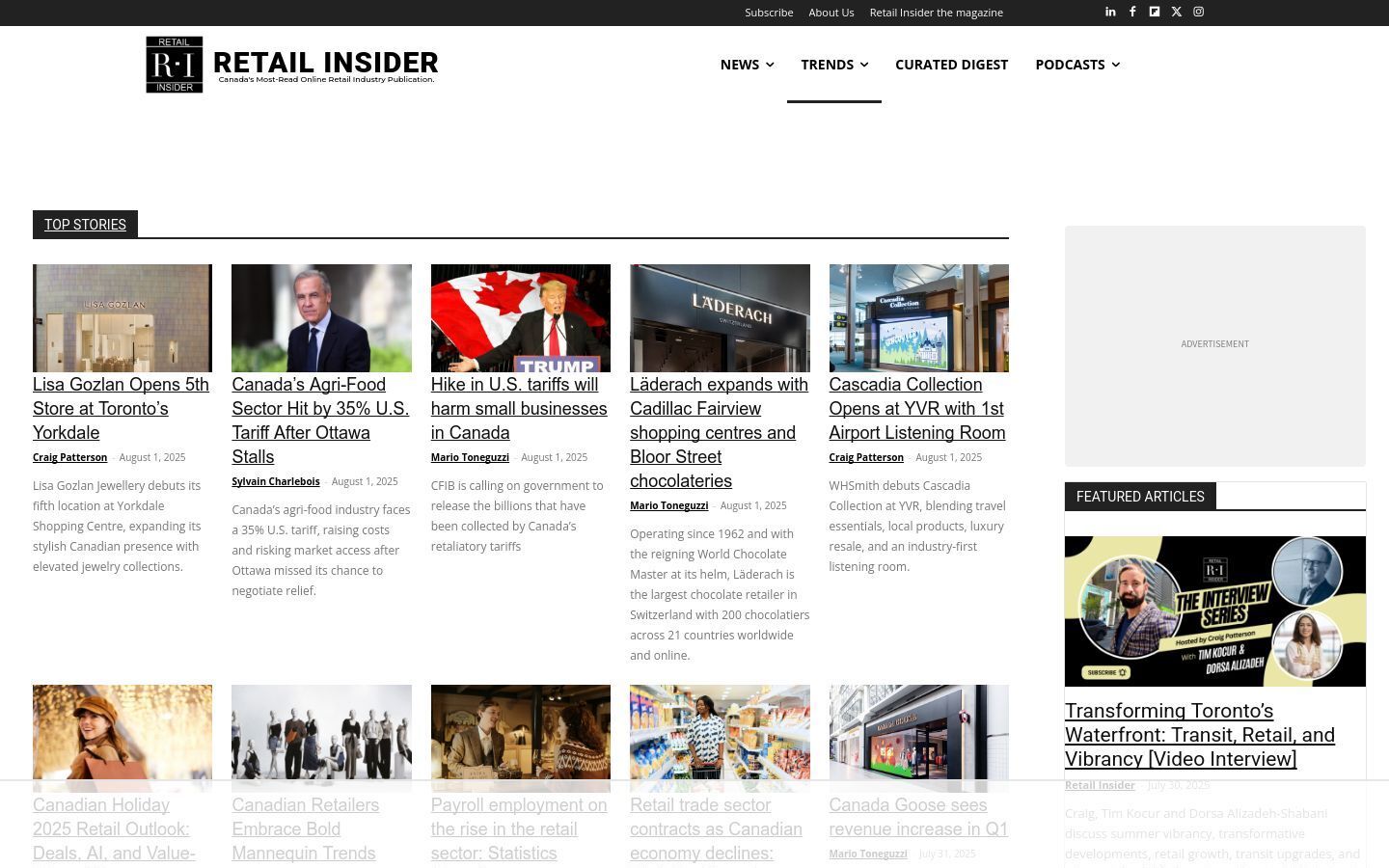
Task: Open the payroll employment article thumbnail
Action: pyautogui.click(x=521, y=739)
